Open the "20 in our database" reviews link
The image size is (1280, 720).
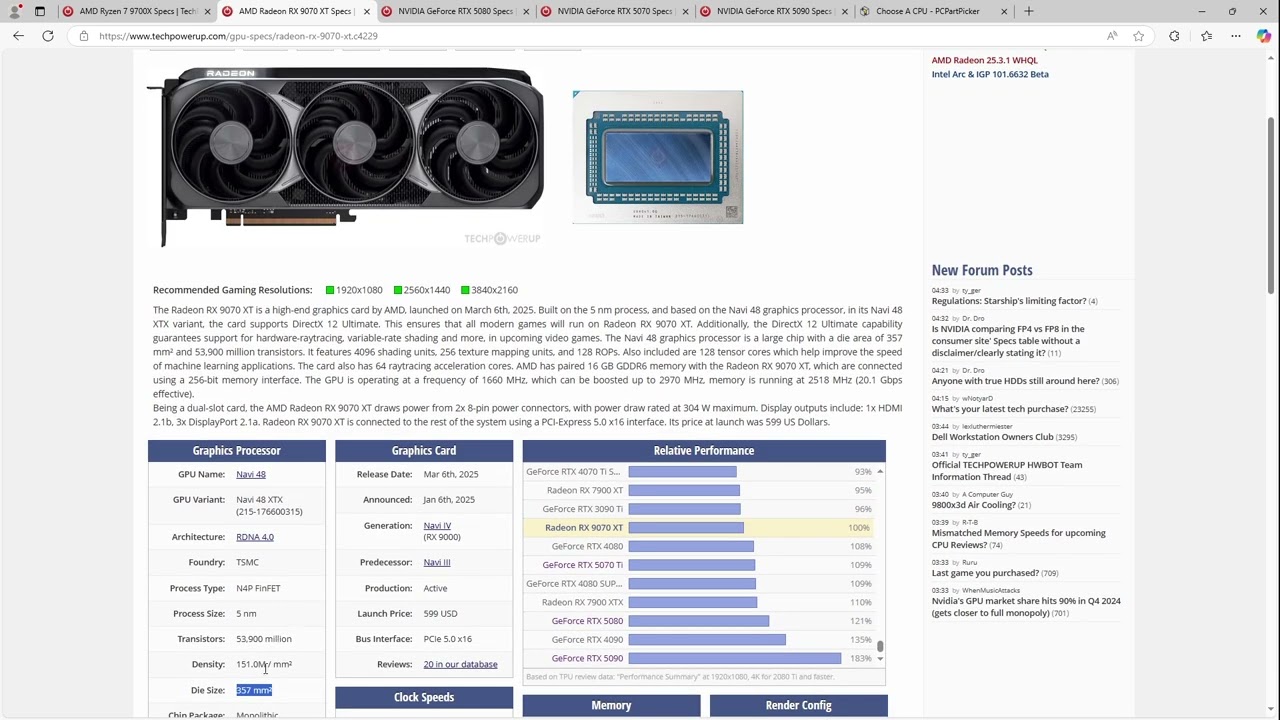tap(460, 664)
